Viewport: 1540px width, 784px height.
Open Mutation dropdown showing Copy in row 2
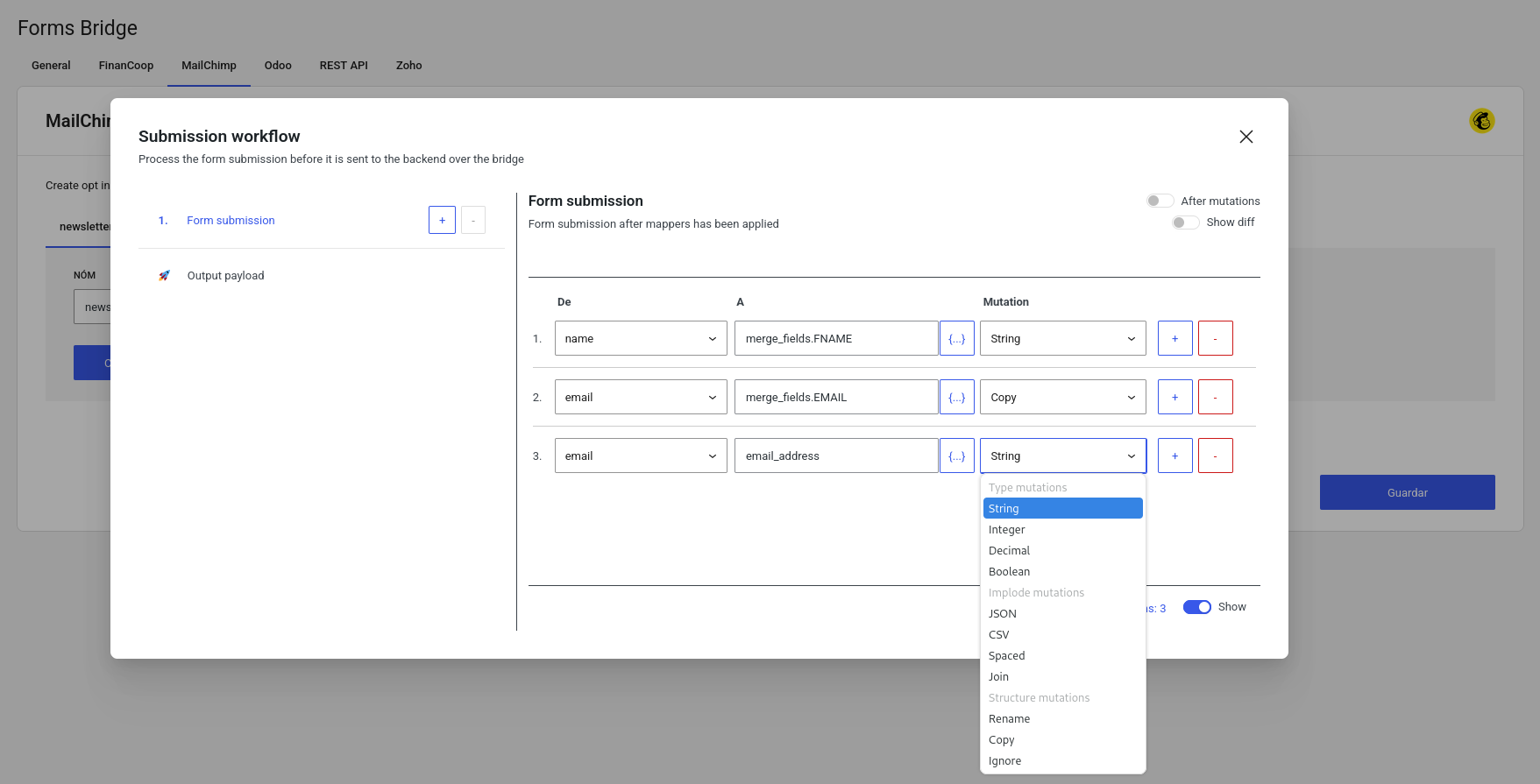(x=1062, y=397)
